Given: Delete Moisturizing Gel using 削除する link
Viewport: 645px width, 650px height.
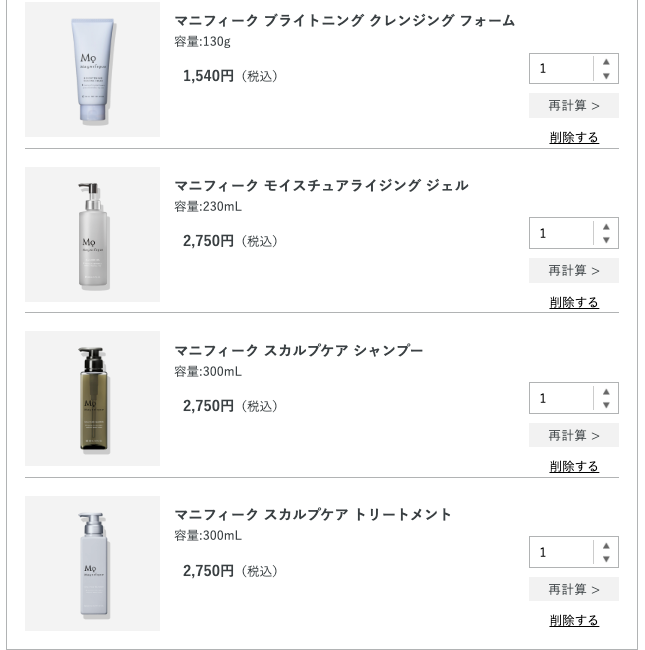Looking at the screenshot, I should tap(574, 302).
